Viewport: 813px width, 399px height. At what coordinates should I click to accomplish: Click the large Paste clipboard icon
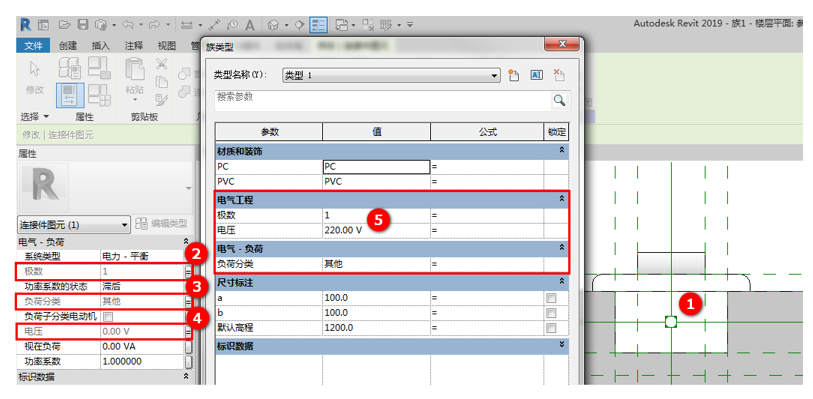point(135,68)
